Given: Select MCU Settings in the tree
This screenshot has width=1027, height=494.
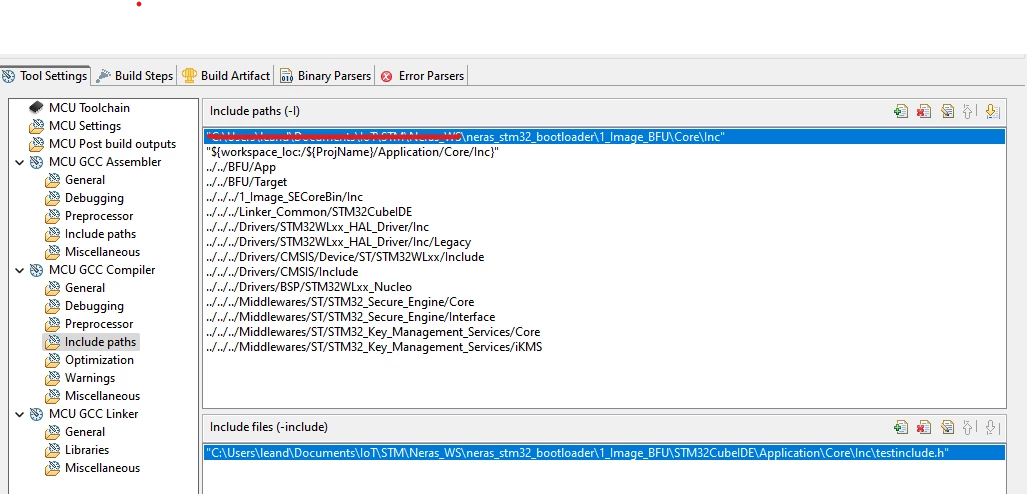Looking at the screenshot, I should pyautogui.click(x=75, y=126).
